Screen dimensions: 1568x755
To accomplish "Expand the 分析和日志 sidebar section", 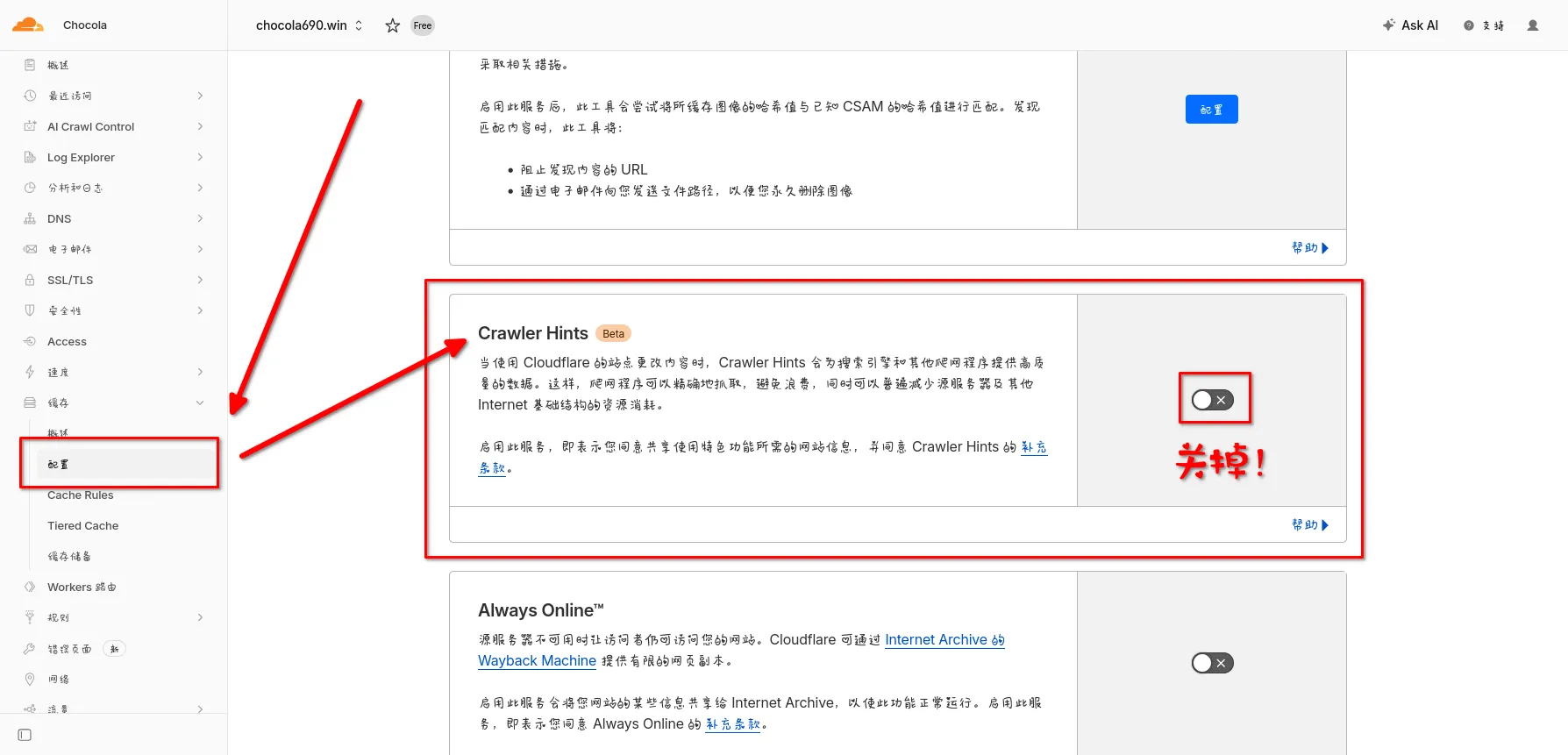I will [x=200, y=188].
